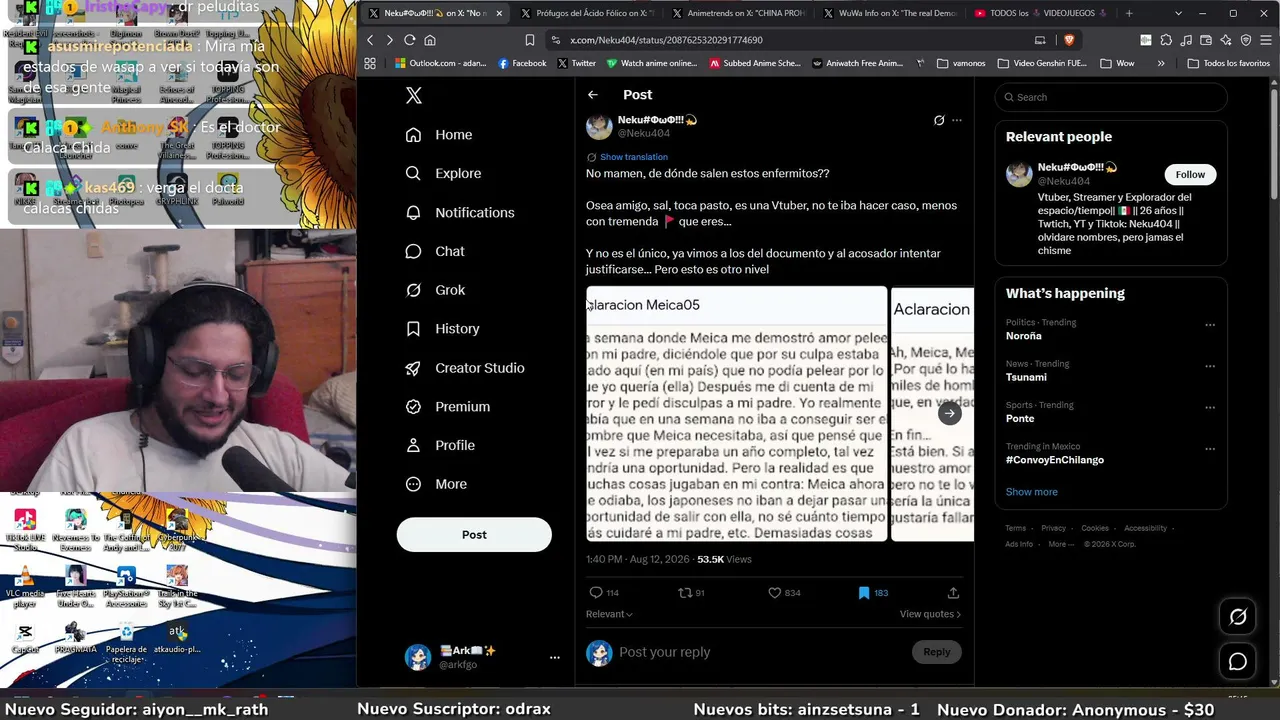Open the Aclaracion Meica05 image
The image size is (1280, 720).
coord(737,414)
